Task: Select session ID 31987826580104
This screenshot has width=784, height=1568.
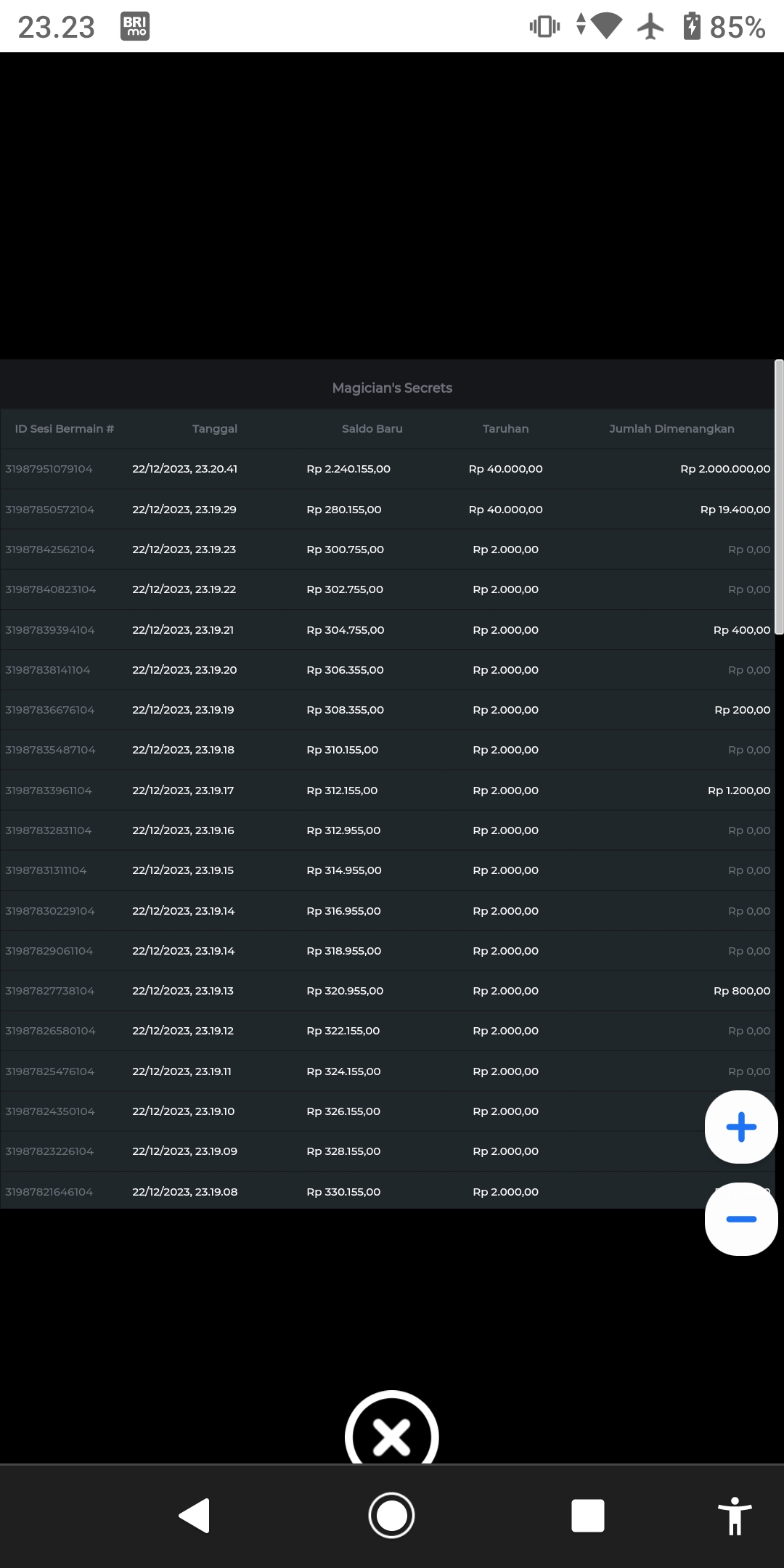Action: [x=50, y=1031]
